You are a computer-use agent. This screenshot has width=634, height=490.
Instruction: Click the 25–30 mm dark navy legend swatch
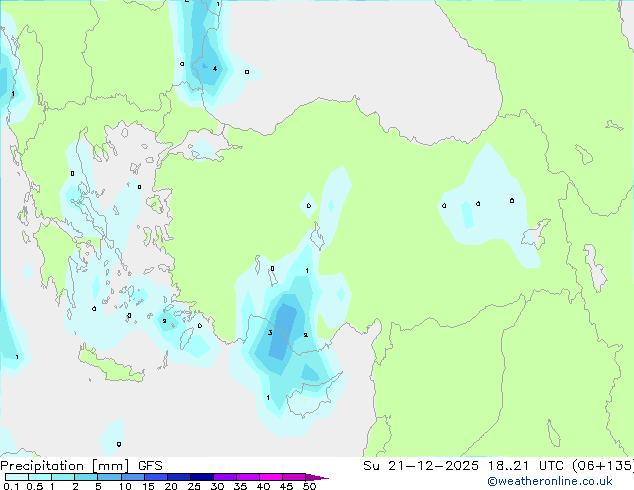point(201,477)
